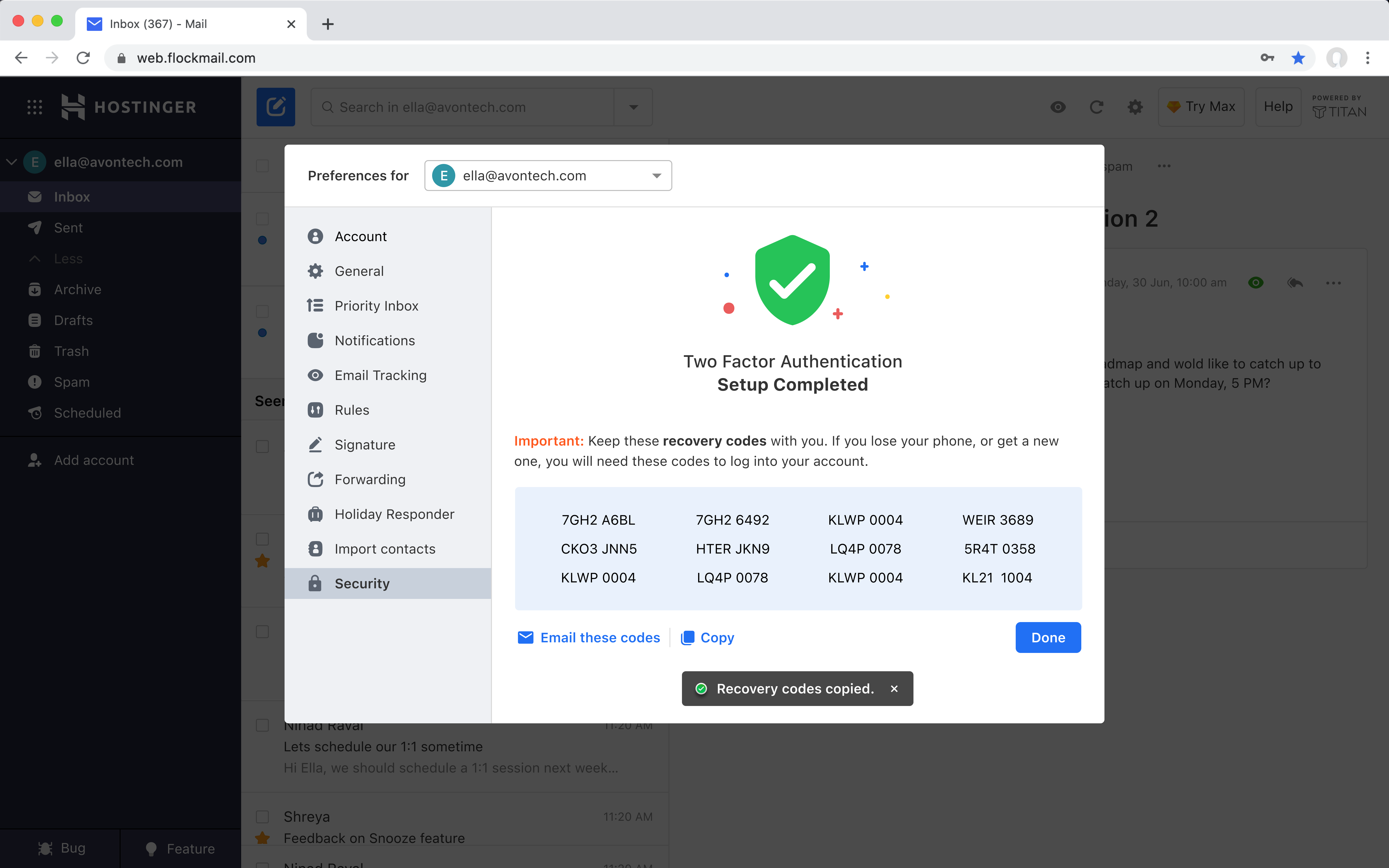Open the browser profile avatar
Viewport: 1389px width, 868px height.
1337,58
